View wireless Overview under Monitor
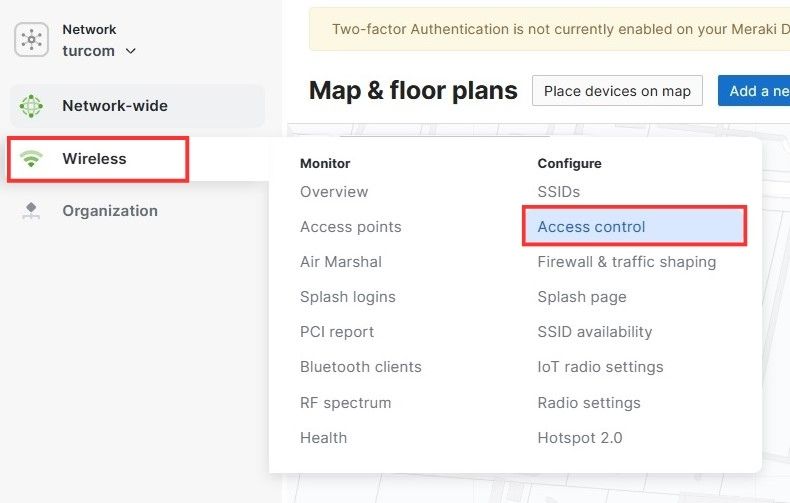This screenshot has width=790, height=503. click(334, 192)
